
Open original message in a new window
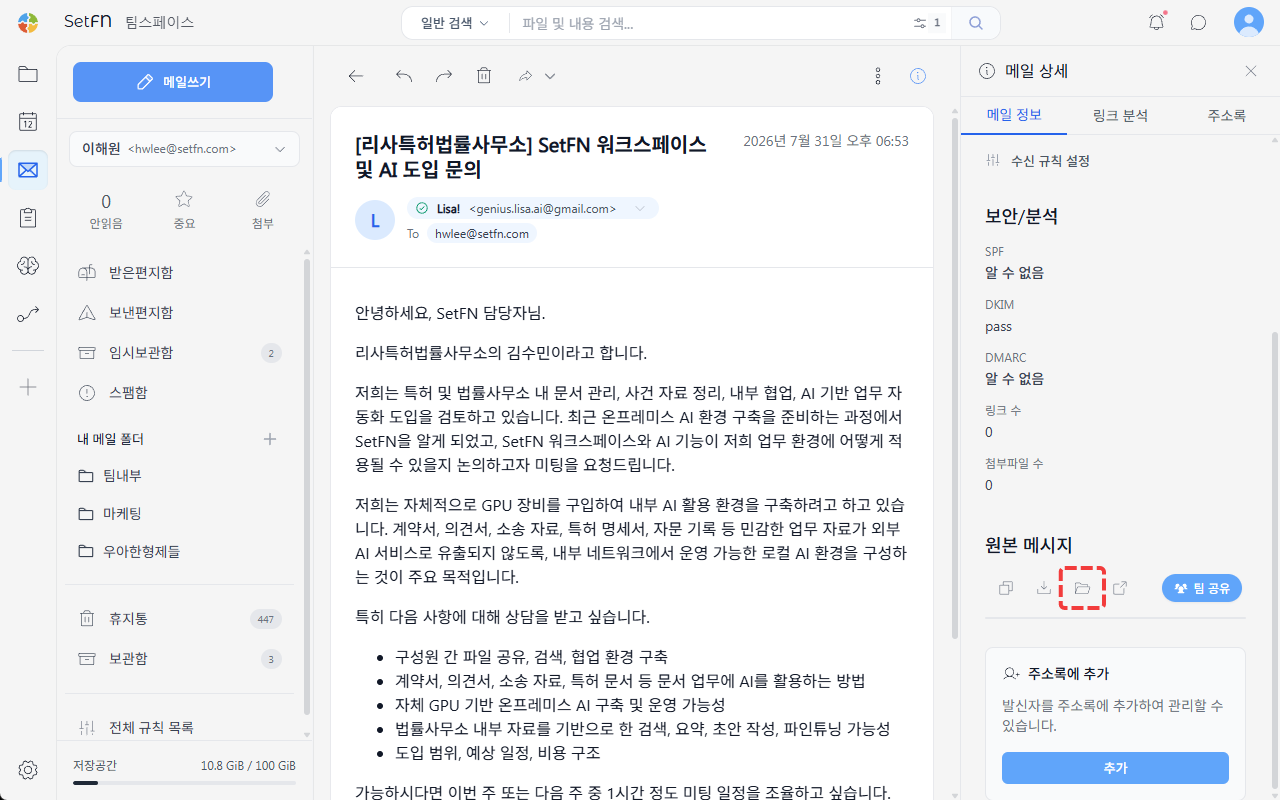coord(1120,588)
